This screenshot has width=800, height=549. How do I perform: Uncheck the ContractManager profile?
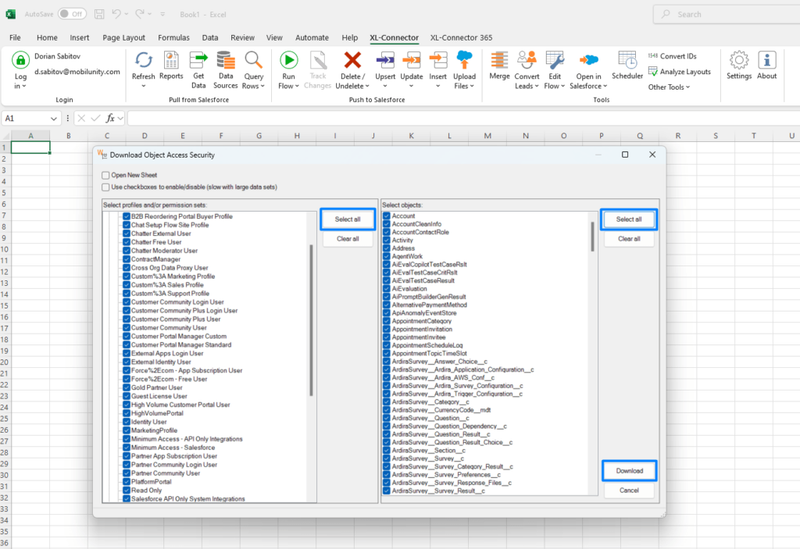[127, 259]
